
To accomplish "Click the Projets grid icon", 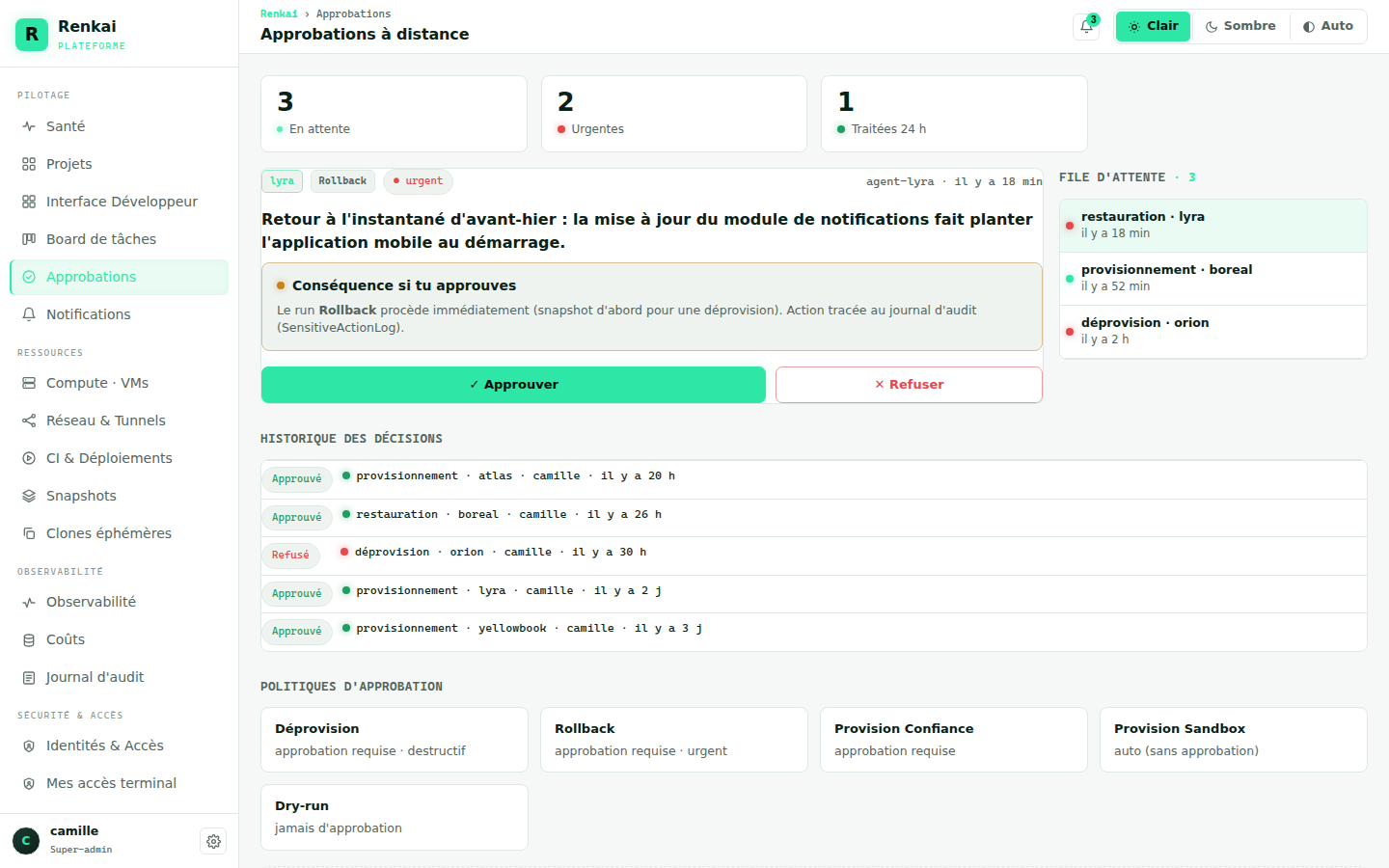I will 29,164.
